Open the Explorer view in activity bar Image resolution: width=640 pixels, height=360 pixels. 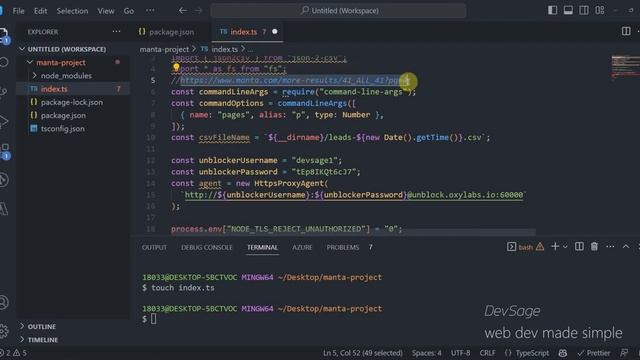pyautogui.click(x=3, y=35)
